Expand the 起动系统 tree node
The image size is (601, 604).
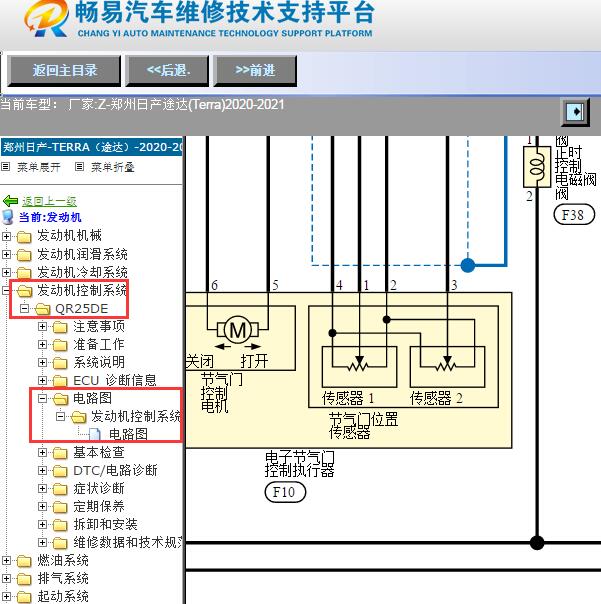[x=6, y=597]
